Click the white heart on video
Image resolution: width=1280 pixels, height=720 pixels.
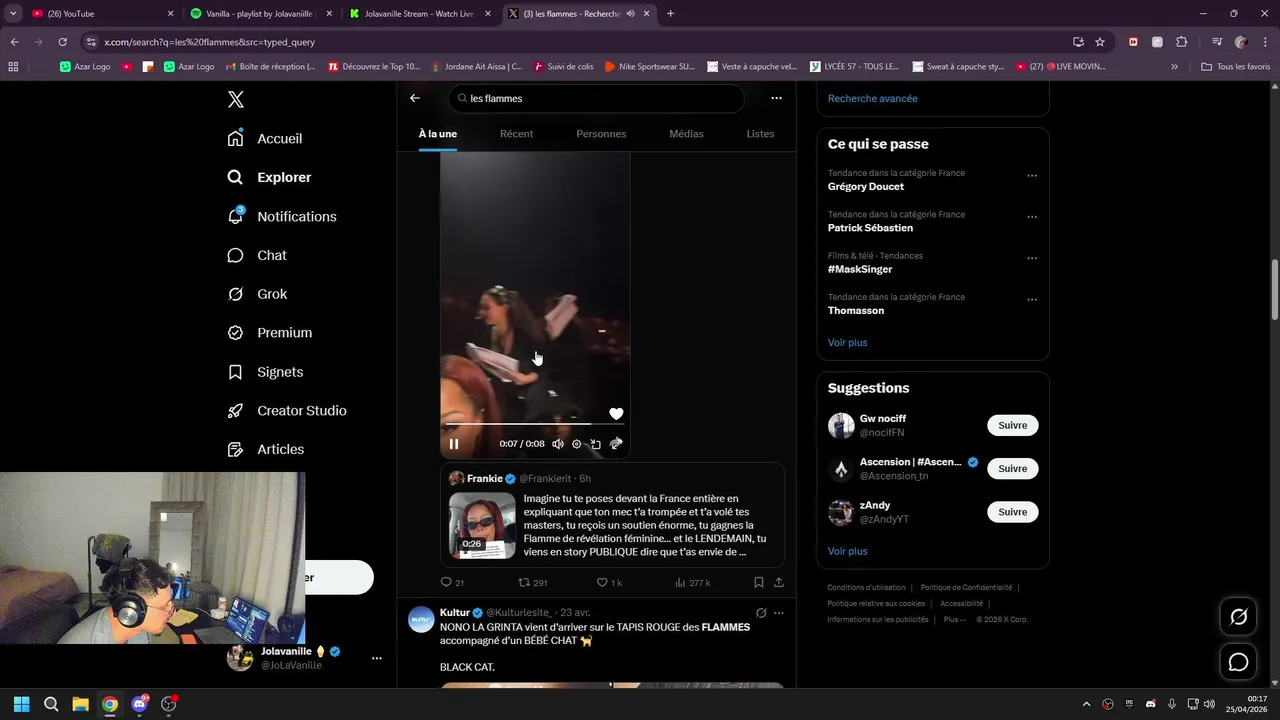click(x=616, y=414)
